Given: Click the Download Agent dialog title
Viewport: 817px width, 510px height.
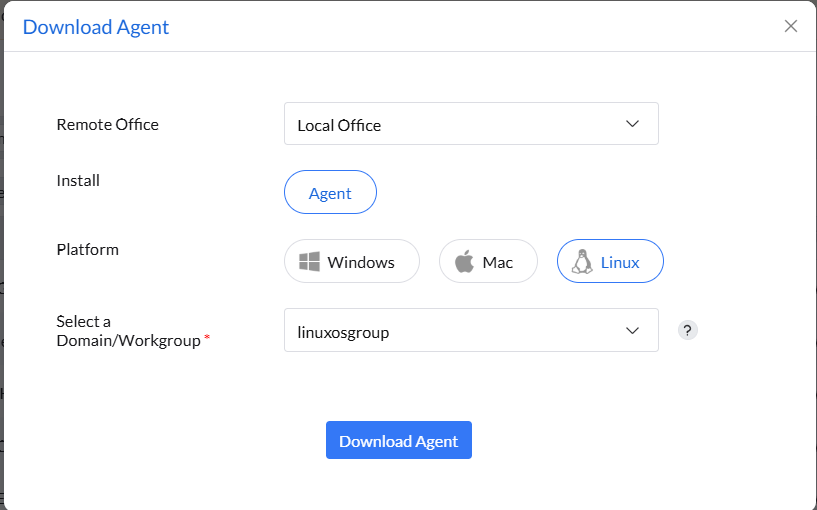Looking at the screenshot, I should (x=96, y=27).
